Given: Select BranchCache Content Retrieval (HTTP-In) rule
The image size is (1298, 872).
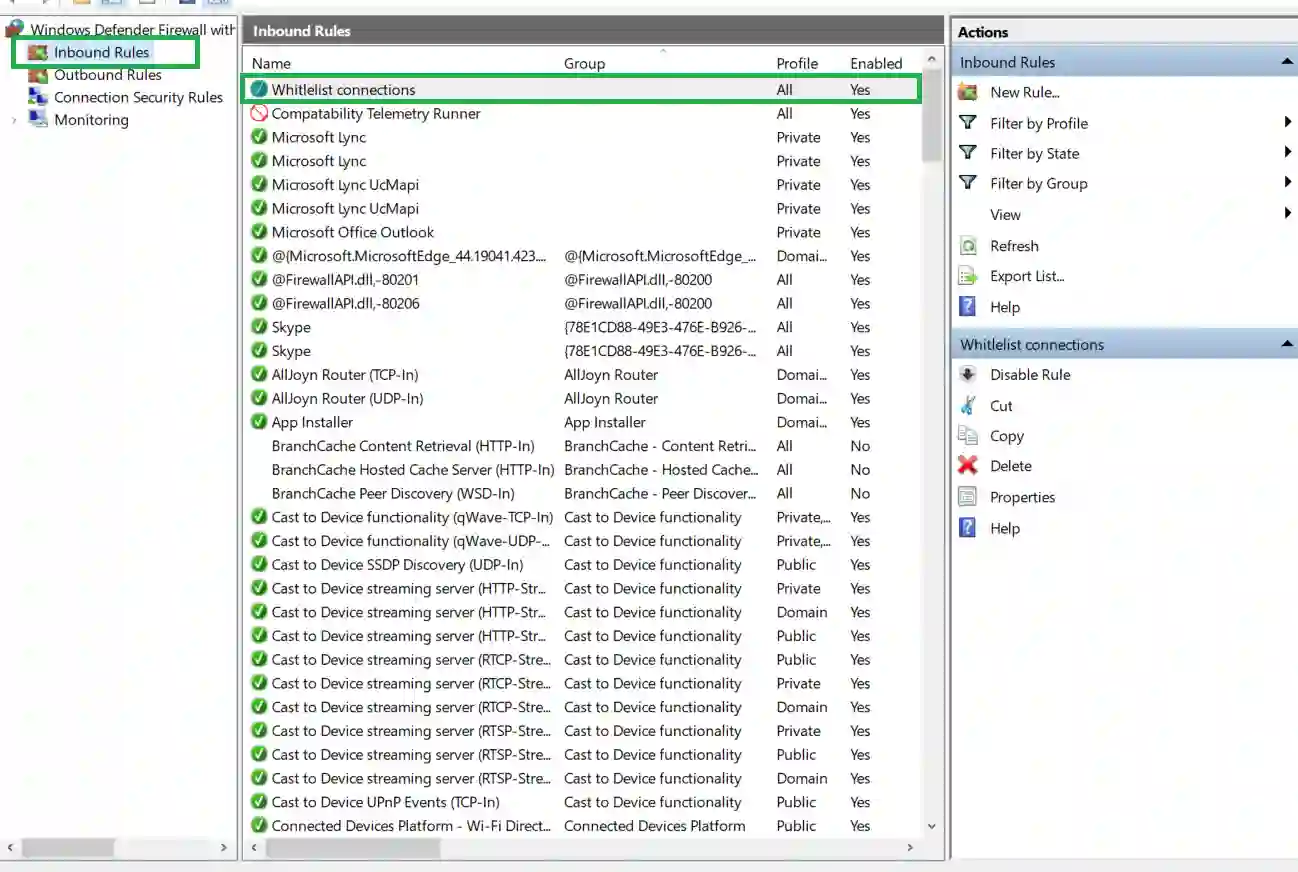Looking at the screenshot, I should tap(403, 446).
